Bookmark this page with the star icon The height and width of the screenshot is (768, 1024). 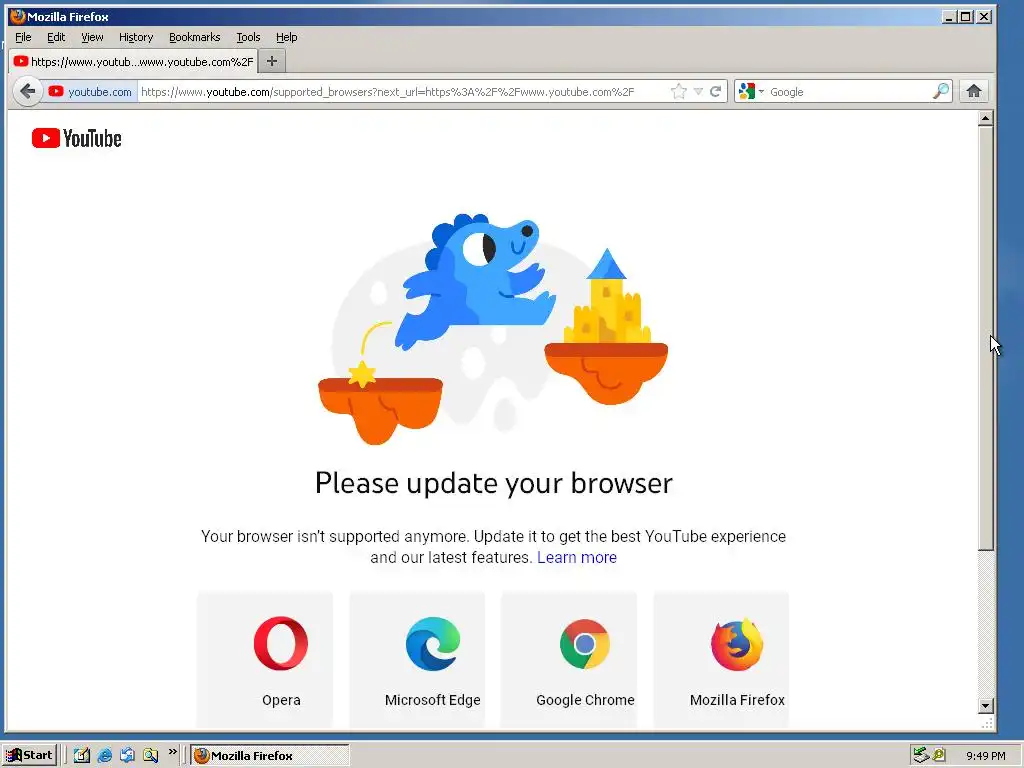(679, 91)
